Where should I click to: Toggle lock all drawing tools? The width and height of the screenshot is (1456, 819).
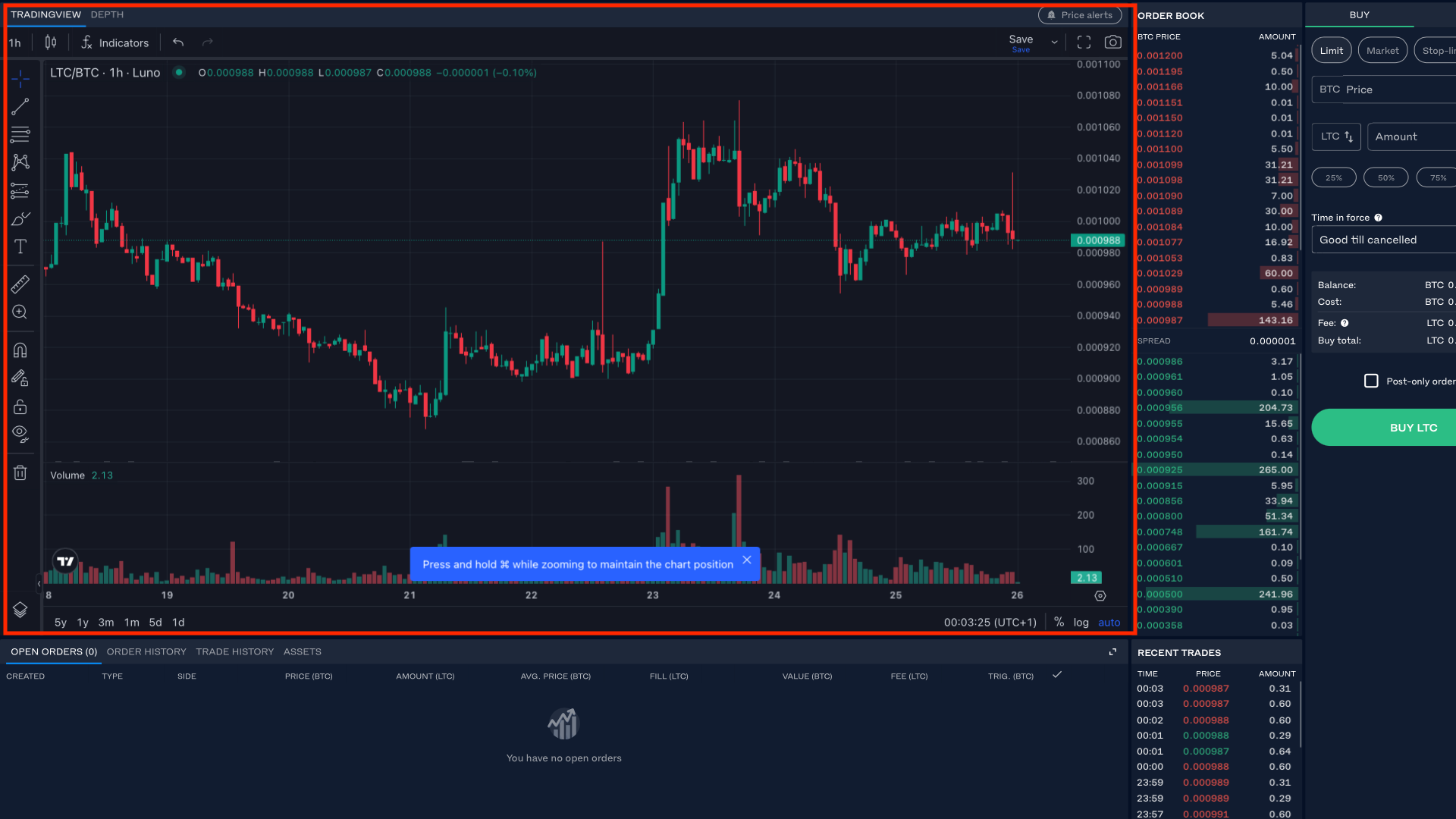tap(20, 406)
